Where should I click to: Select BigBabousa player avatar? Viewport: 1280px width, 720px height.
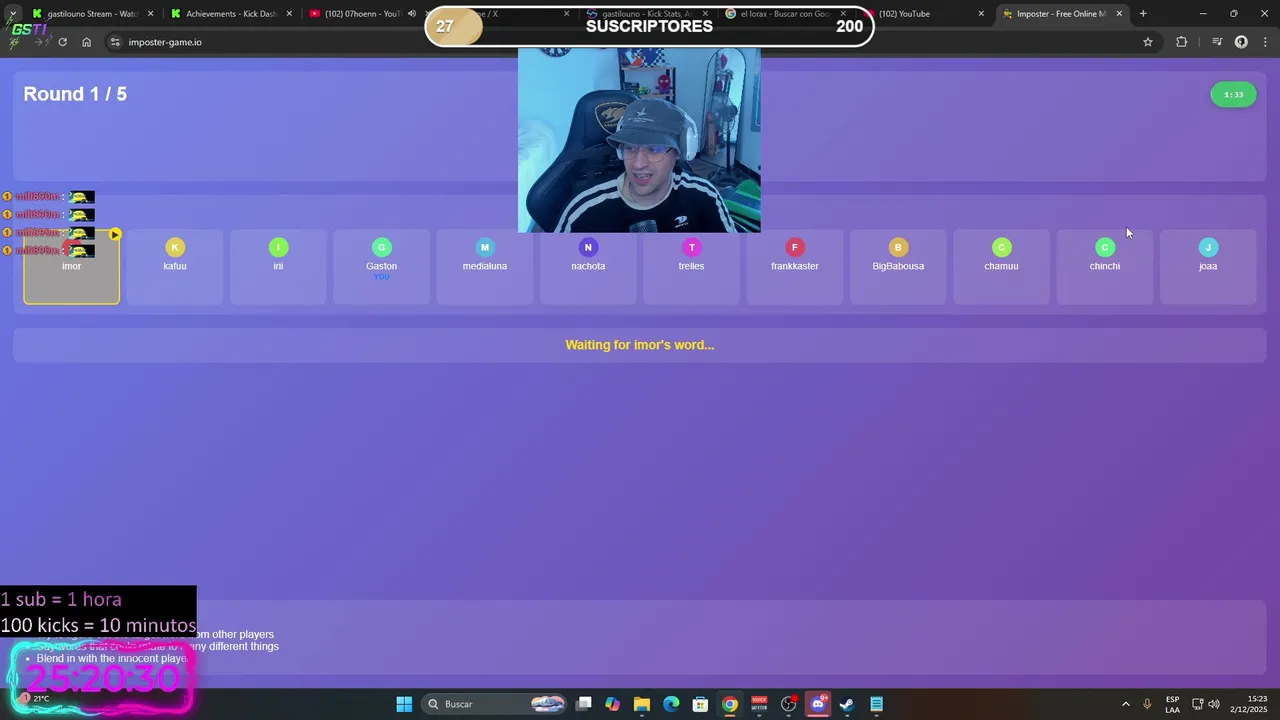coord(898,247)
